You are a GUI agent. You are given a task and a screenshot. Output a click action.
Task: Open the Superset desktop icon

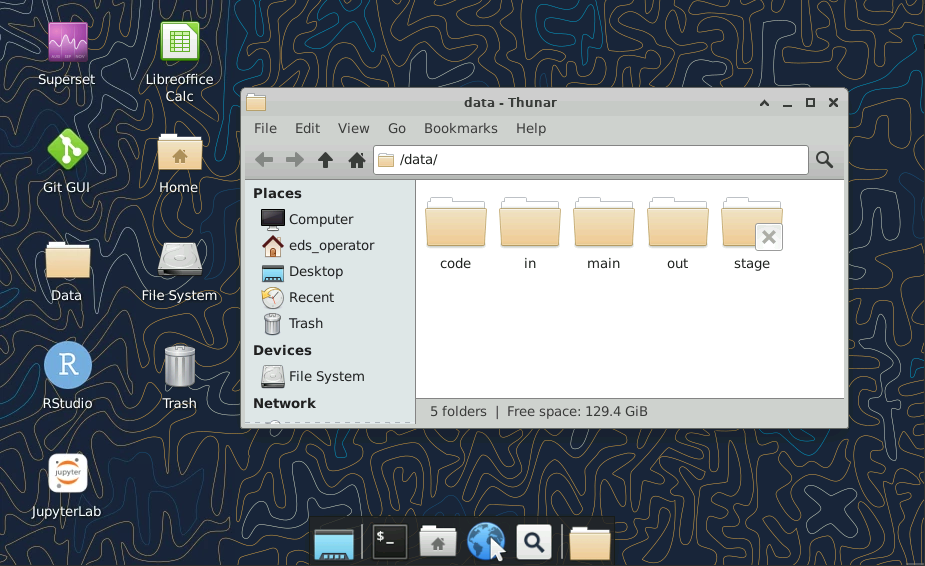coord(67,42)
